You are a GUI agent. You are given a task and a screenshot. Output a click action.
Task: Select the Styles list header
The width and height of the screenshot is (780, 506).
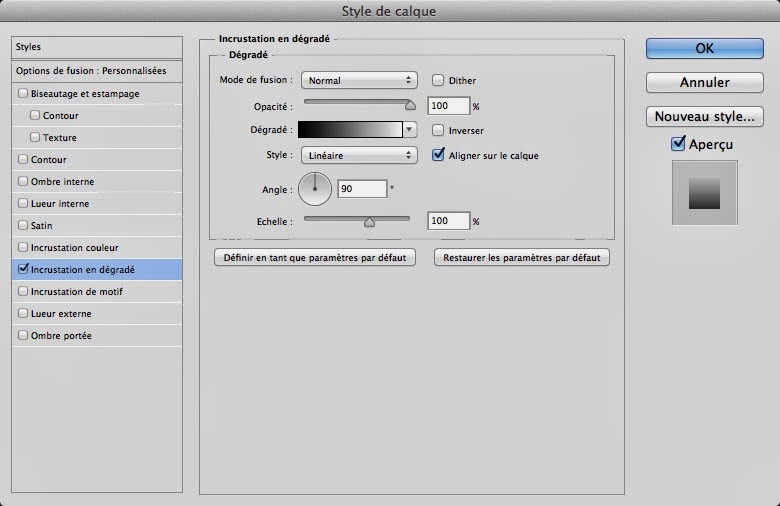click(97, 47)
